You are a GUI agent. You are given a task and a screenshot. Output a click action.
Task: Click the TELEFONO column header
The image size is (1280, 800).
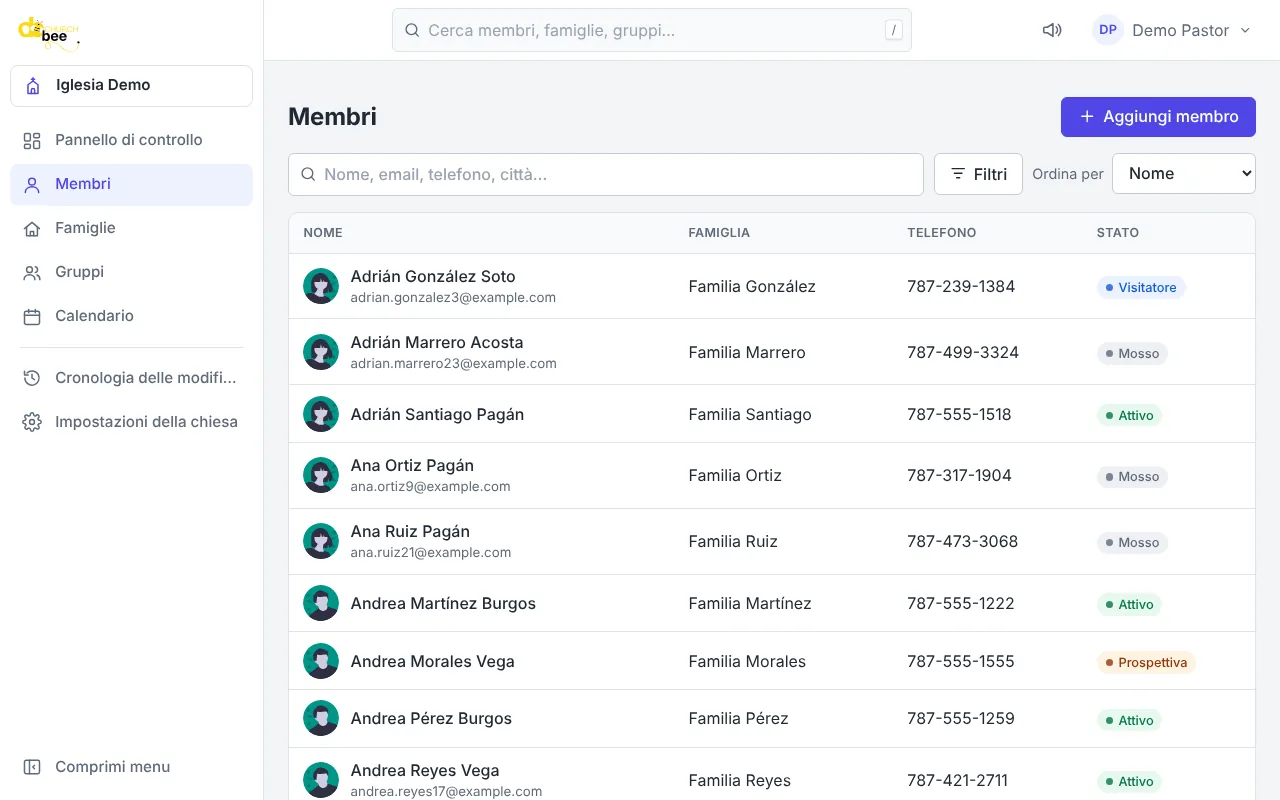click(942, 232)
